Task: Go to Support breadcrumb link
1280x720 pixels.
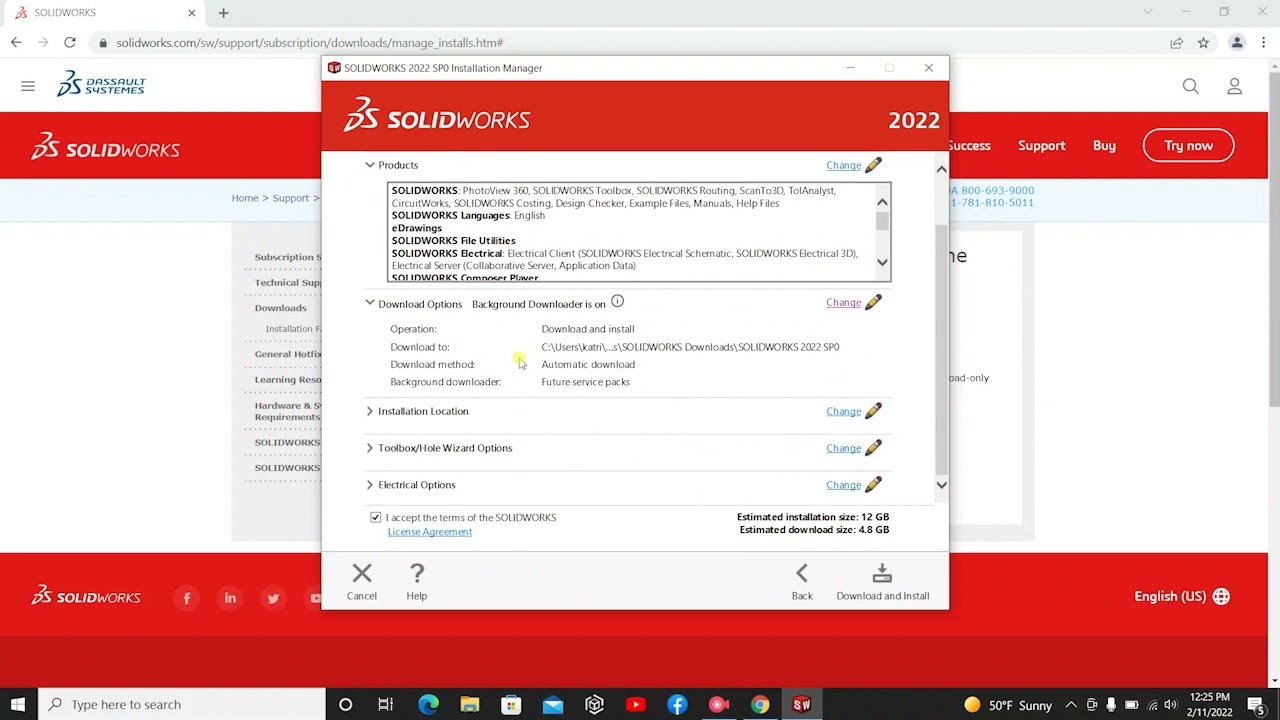Action: click(x=290, y=198)
